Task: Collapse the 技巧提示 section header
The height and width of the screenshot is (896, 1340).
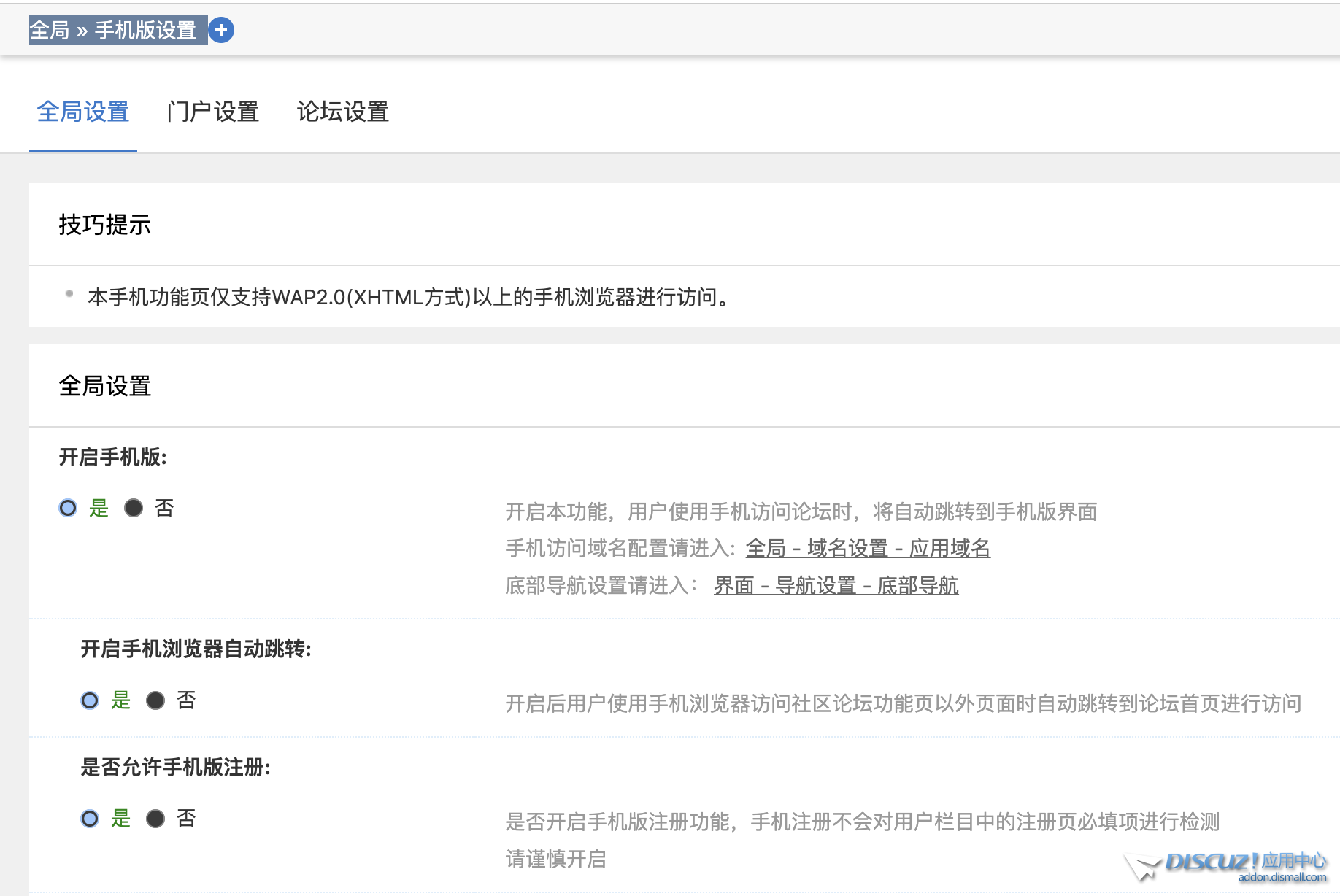Action: [x=104, y=225]
